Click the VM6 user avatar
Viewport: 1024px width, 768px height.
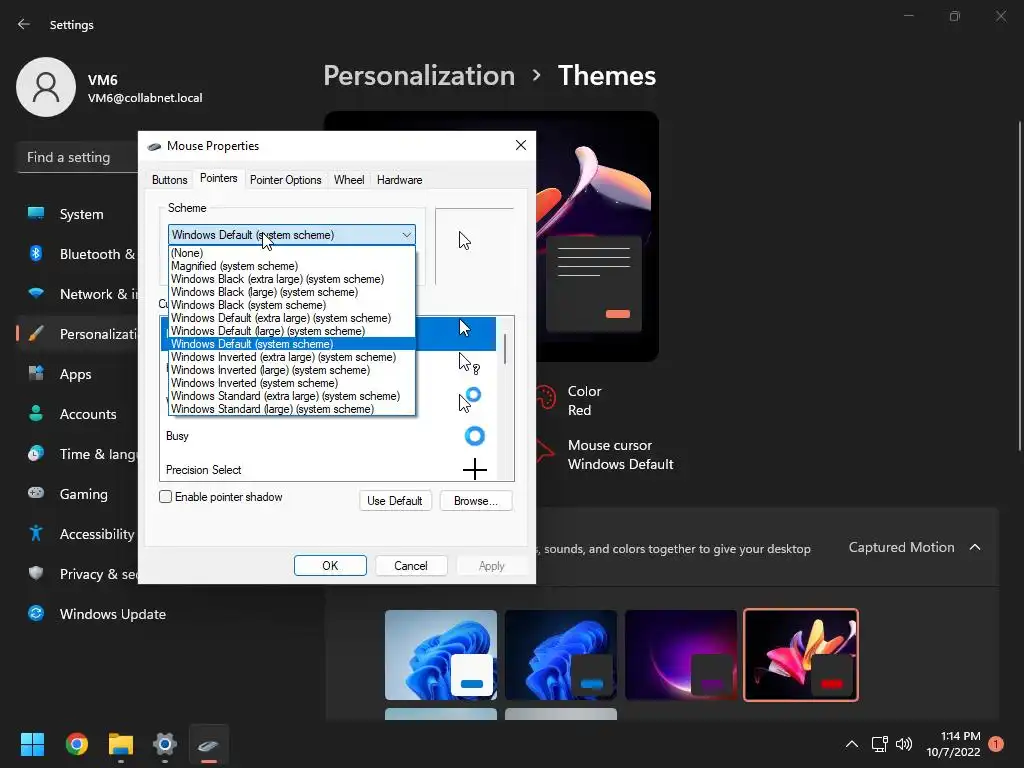point(46,87)
